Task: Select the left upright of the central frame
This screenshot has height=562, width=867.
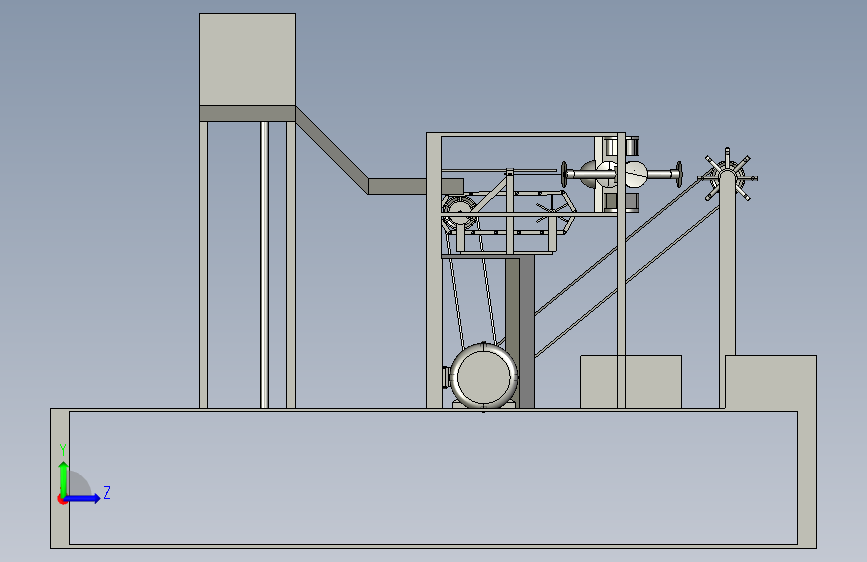Action: click(x=434, y=271)
